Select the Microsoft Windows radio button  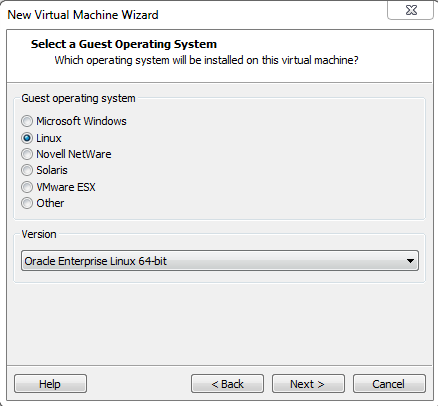27,121
